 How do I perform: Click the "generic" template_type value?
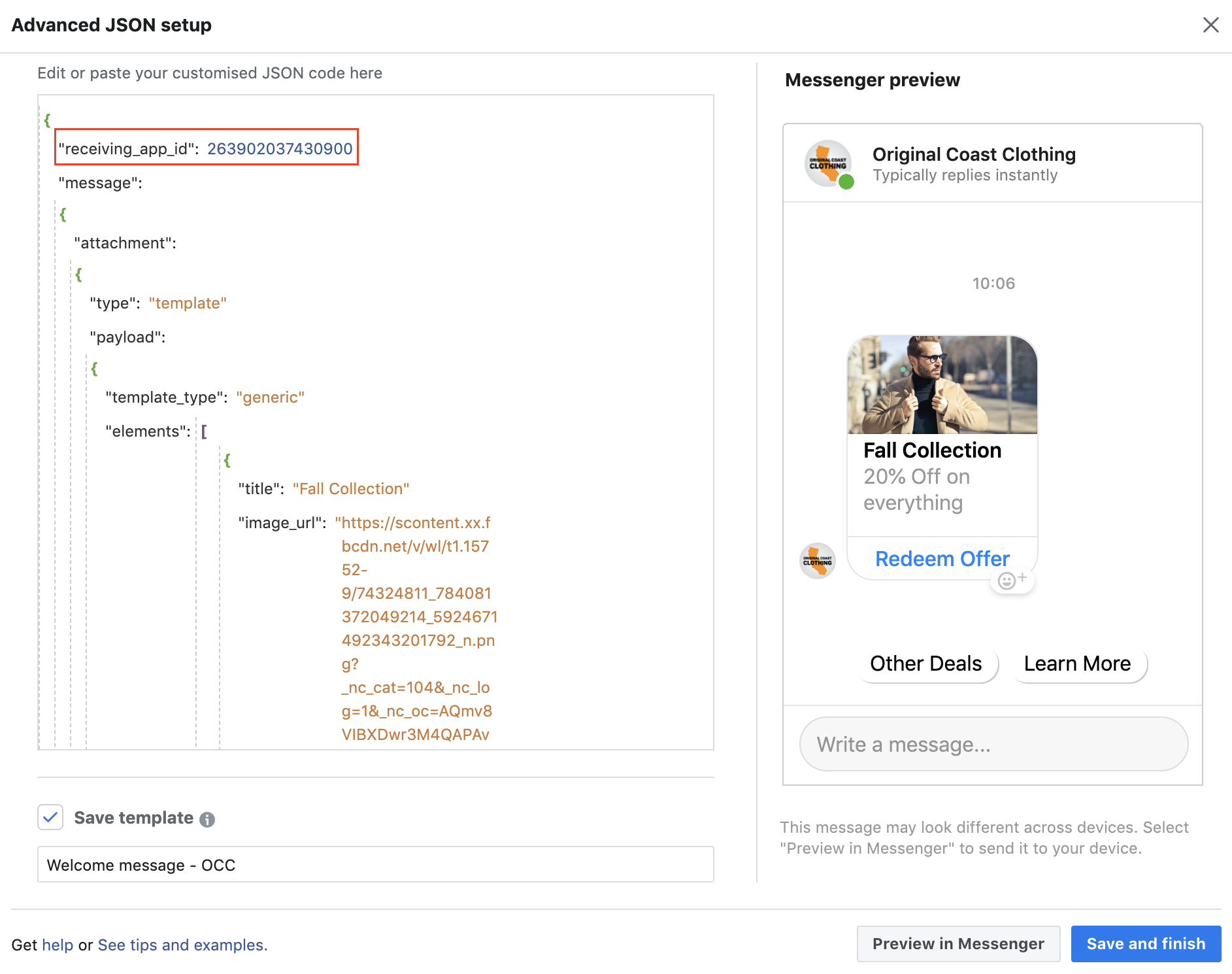click(270, 397)
